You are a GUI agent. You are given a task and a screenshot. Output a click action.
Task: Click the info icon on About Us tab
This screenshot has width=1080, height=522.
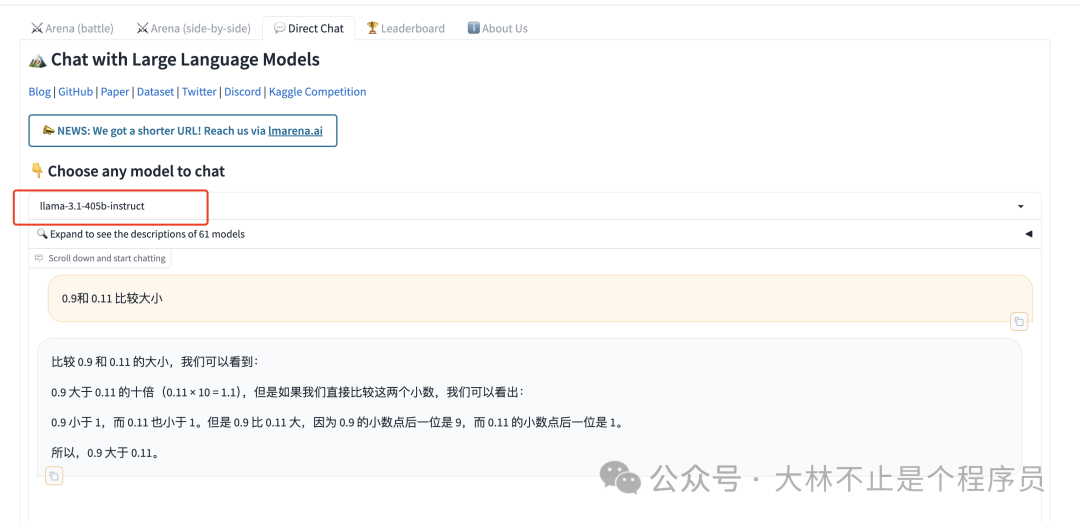(473, 28)
